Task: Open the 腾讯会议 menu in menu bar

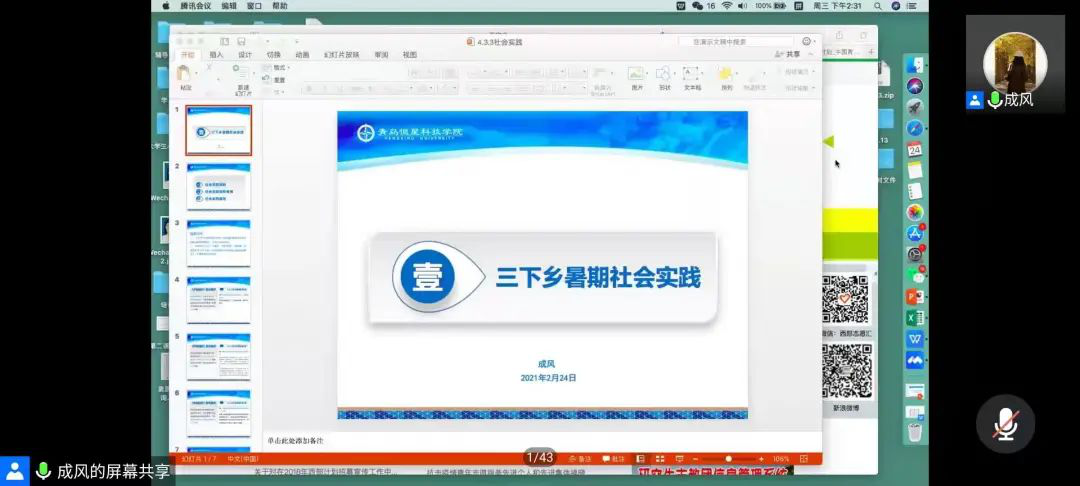Action: [x=194, y=6]
